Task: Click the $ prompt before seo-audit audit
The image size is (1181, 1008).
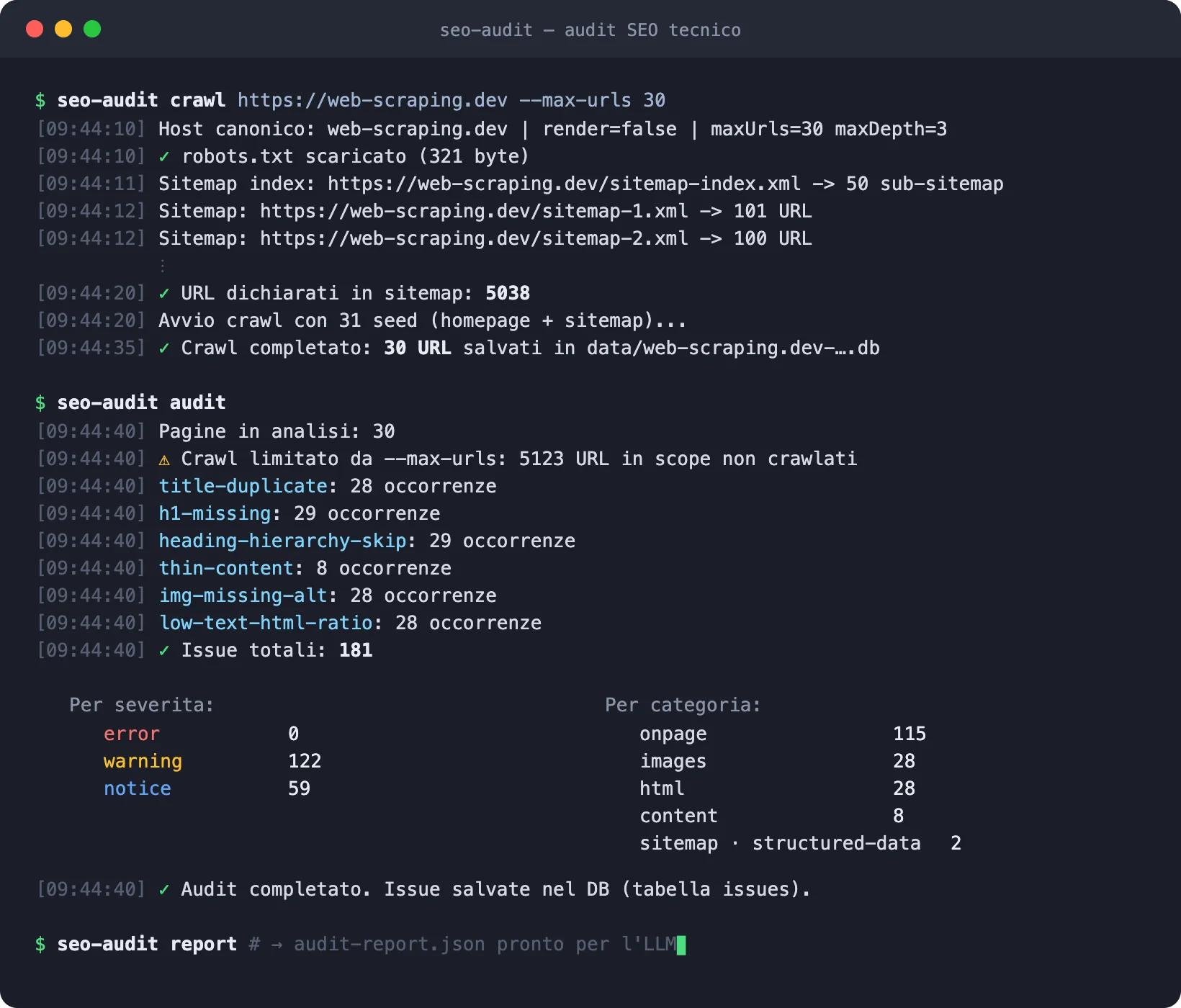Action: [40, 402]
